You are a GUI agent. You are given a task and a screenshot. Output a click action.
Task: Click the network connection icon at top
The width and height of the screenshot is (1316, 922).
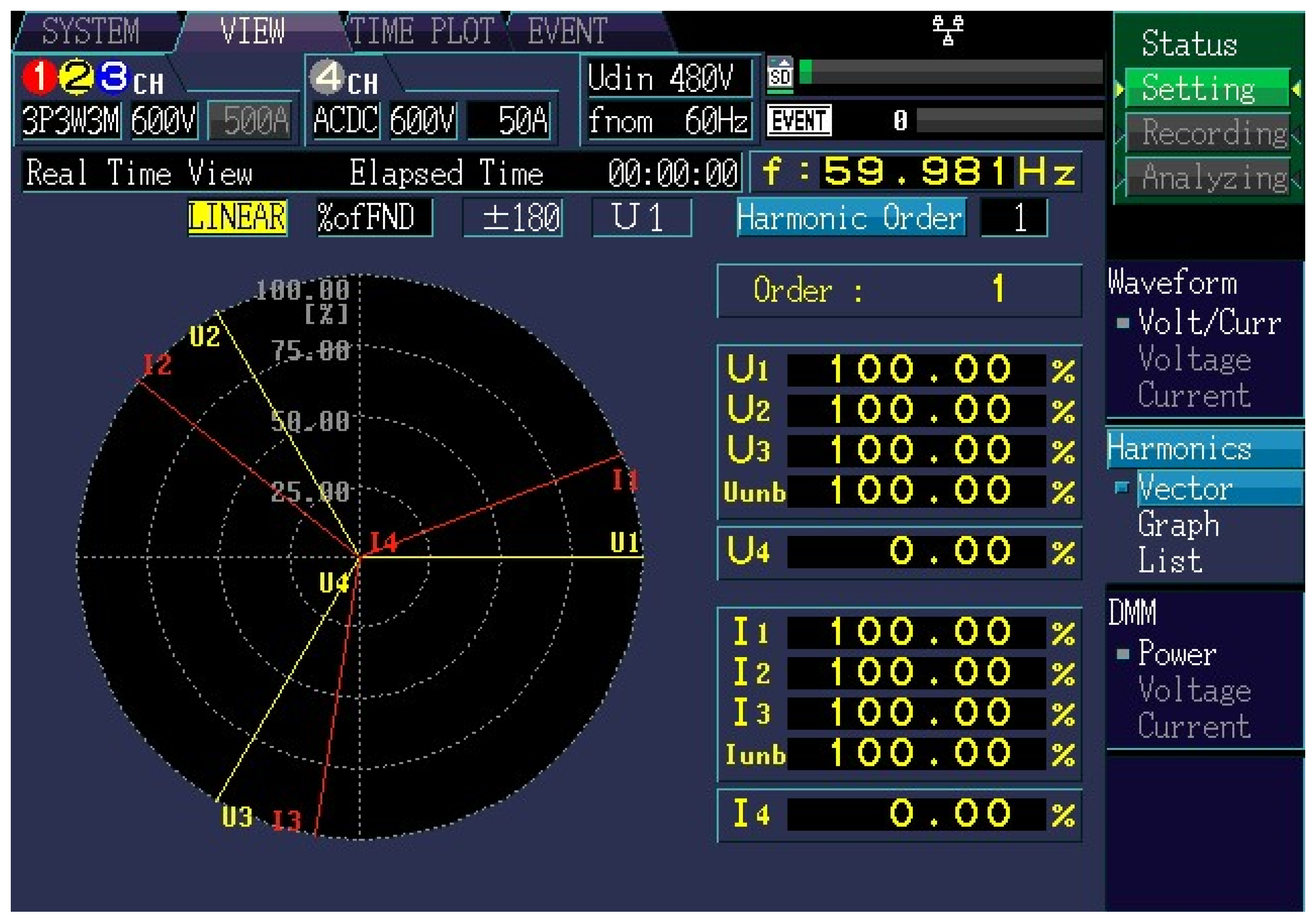947,30
